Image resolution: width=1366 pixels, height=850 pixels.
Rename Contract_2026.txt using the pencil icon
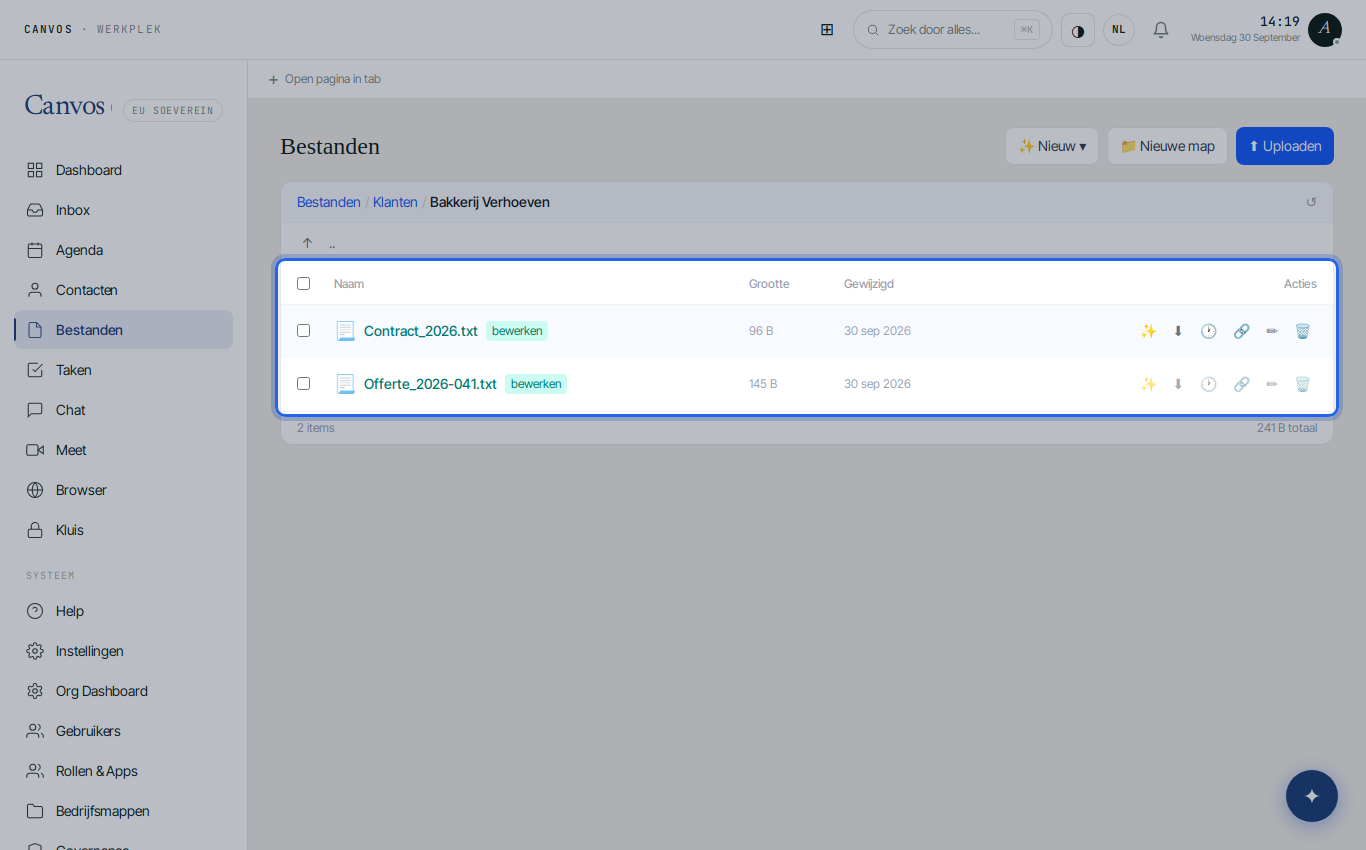1272,331
